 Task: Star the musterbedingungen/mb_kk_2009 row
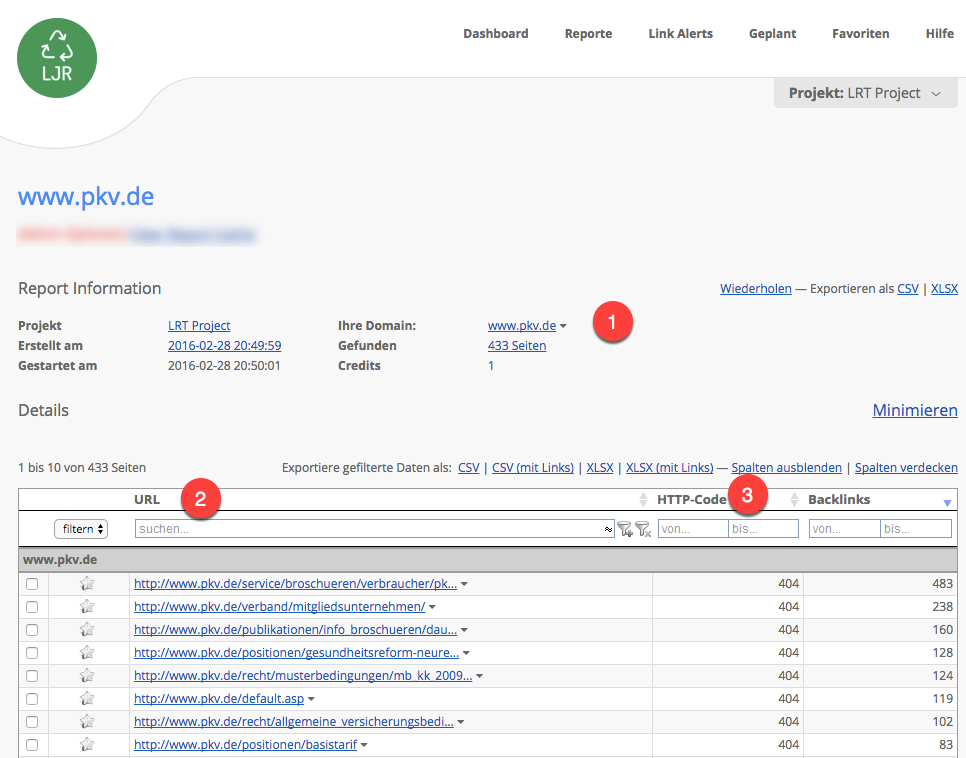pos(87,675)
